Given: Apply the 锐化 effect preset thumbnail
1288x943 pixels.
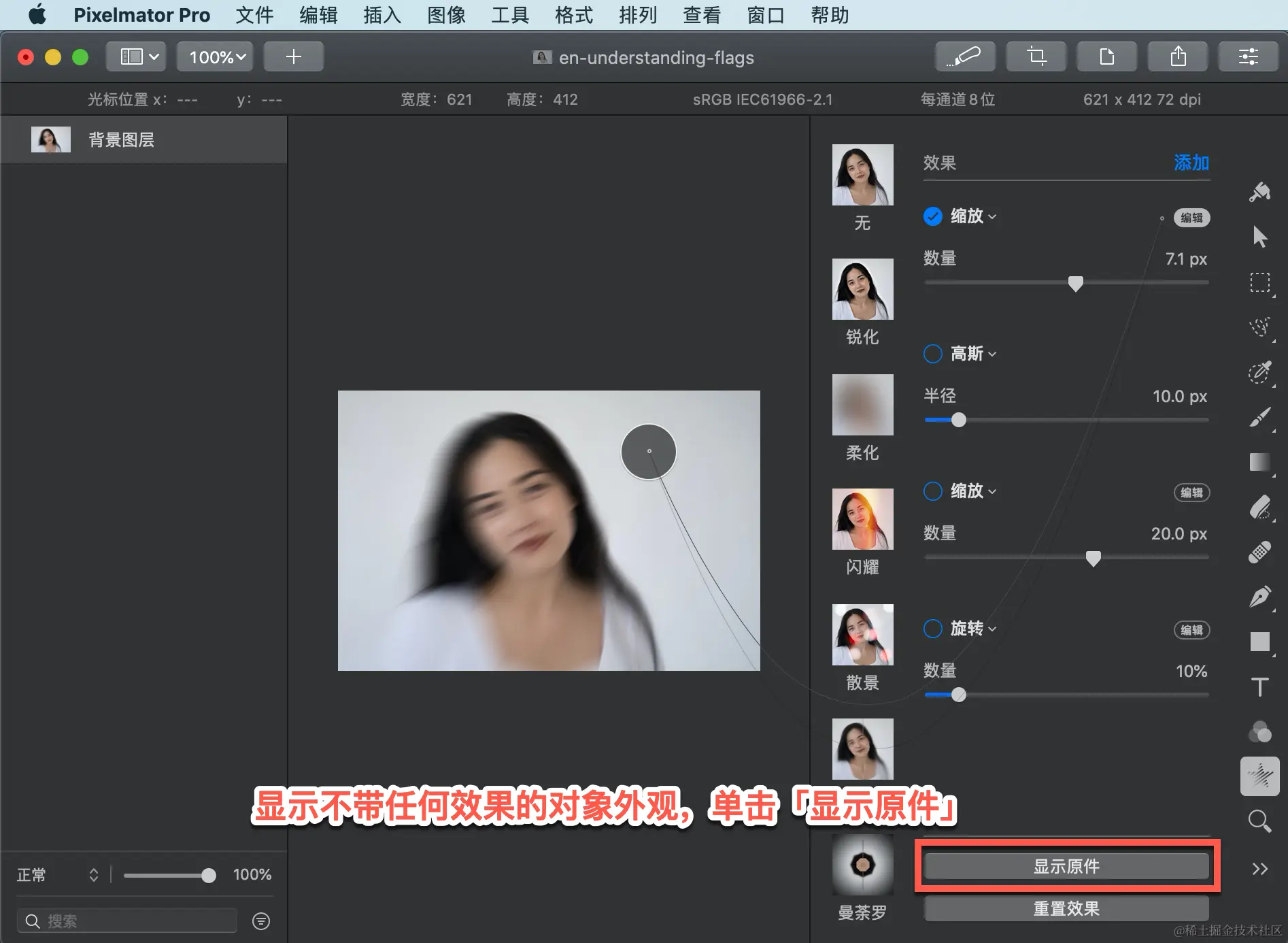Looking at the screenshot, I should (x=862, y=289).
